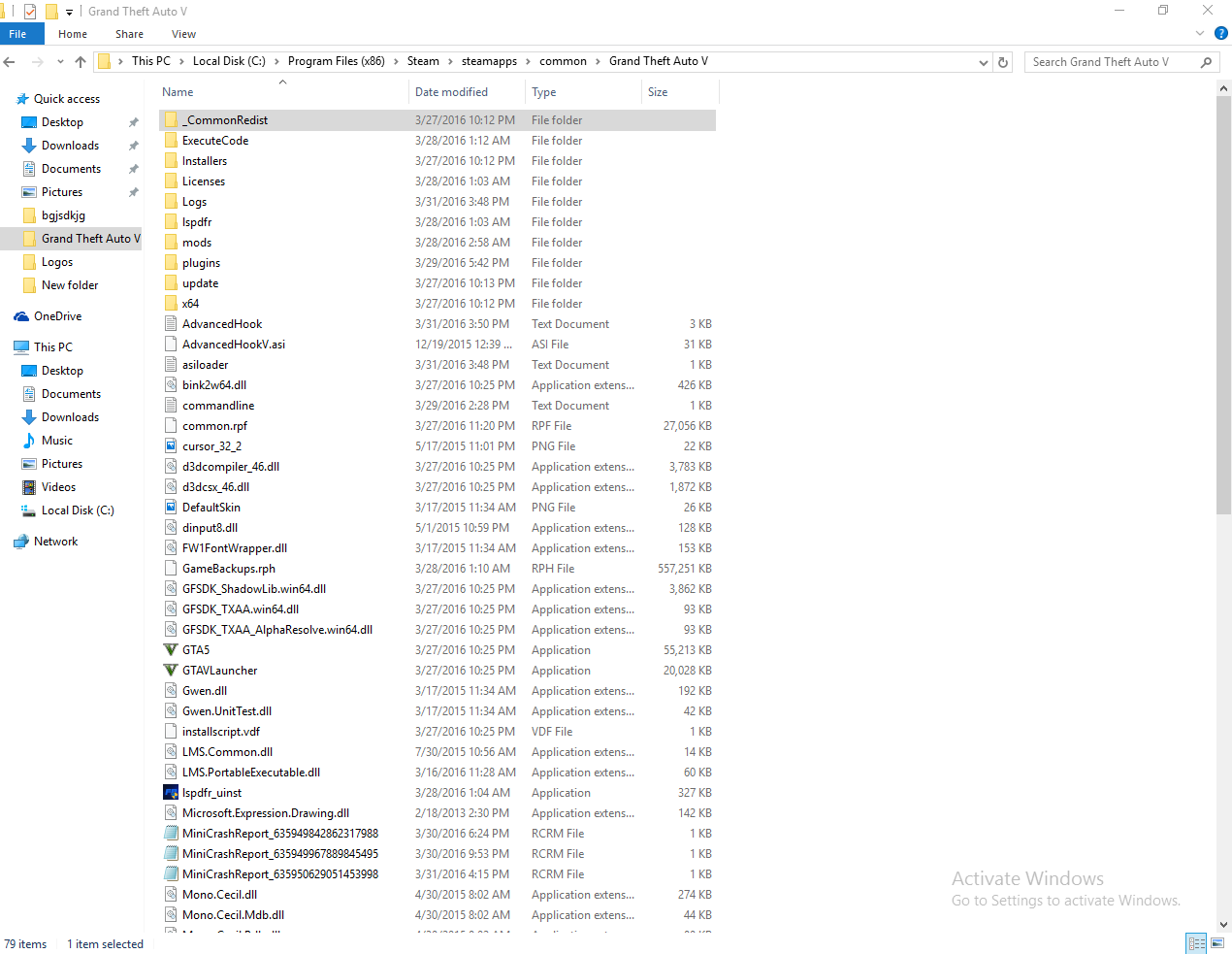The height and width of the screenshot is (954, 1232).
Task: Select bgjsdkjg folder in sidebar
Action: pyautogui.click(x=63, y=215)
